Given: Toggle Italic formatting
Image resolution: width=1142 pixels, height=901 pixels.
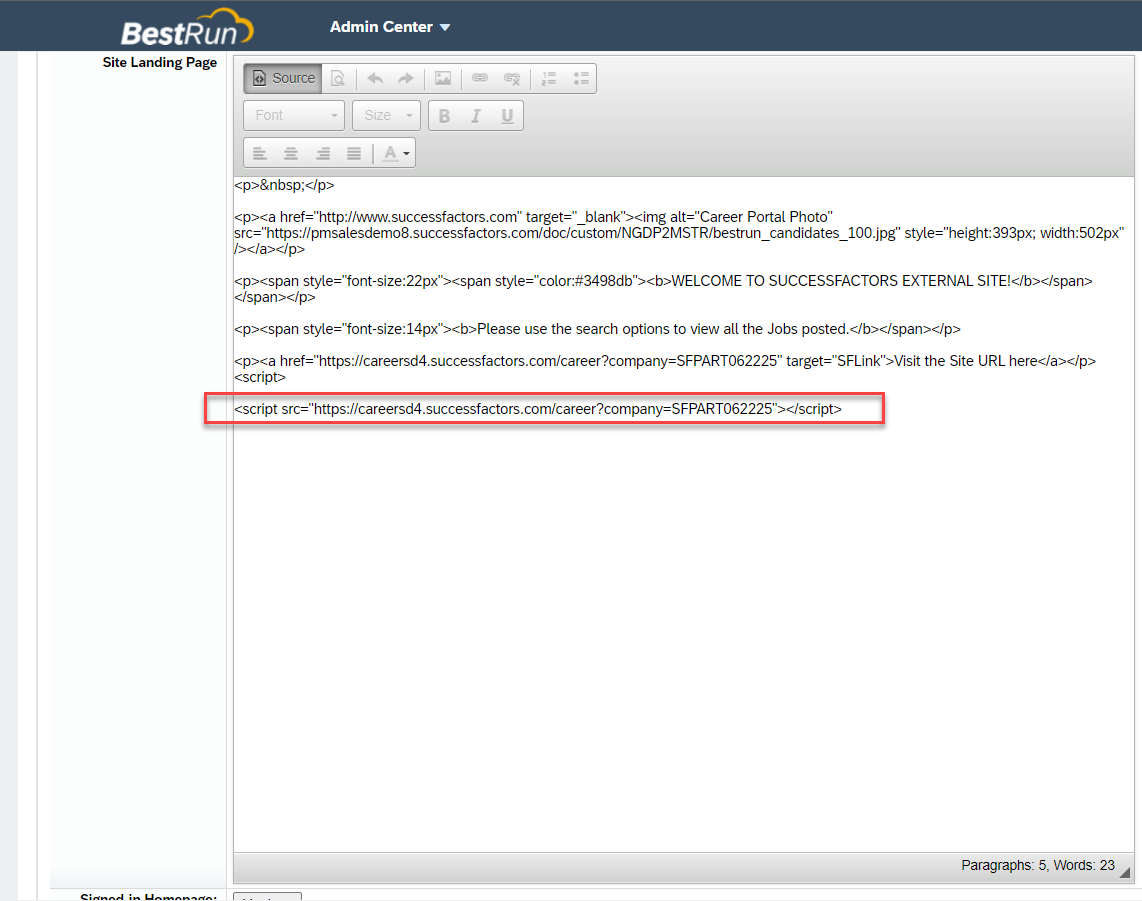Looking at the screenshot, I should [476, 116].
